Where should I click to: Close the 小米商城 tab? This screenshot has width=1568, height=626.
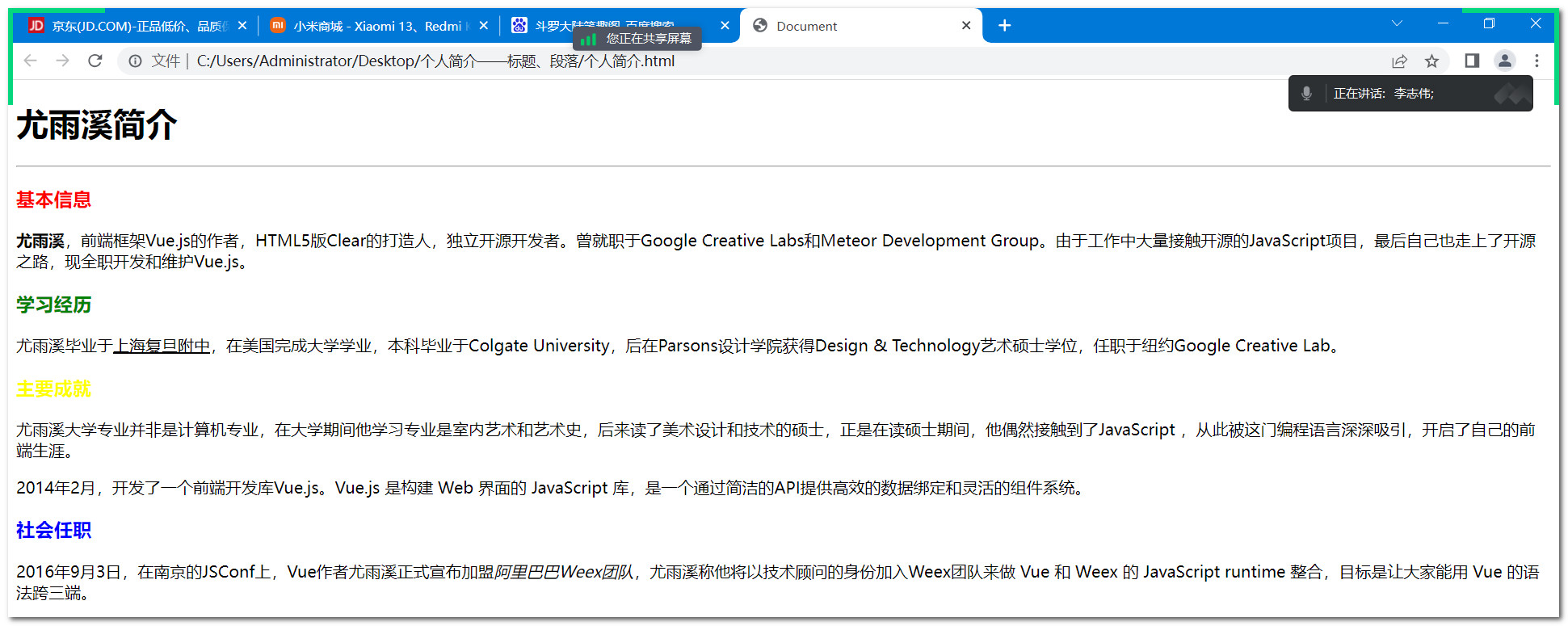point(483,26)
